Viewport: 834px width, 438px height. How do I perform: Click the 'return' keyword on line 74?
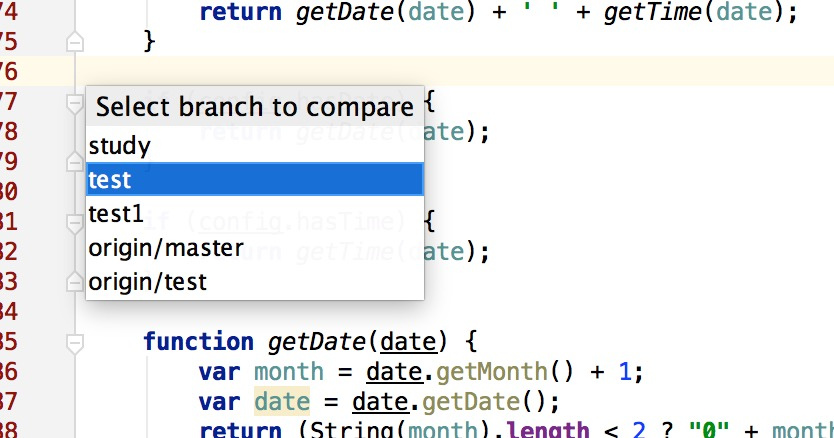coord(240,12)
